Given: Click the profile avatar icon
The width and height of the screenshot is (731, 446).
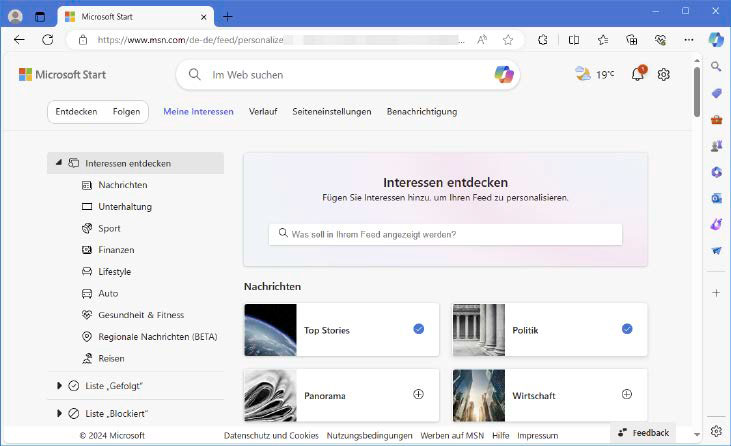Looking at the screenshot, I should 15,17.
